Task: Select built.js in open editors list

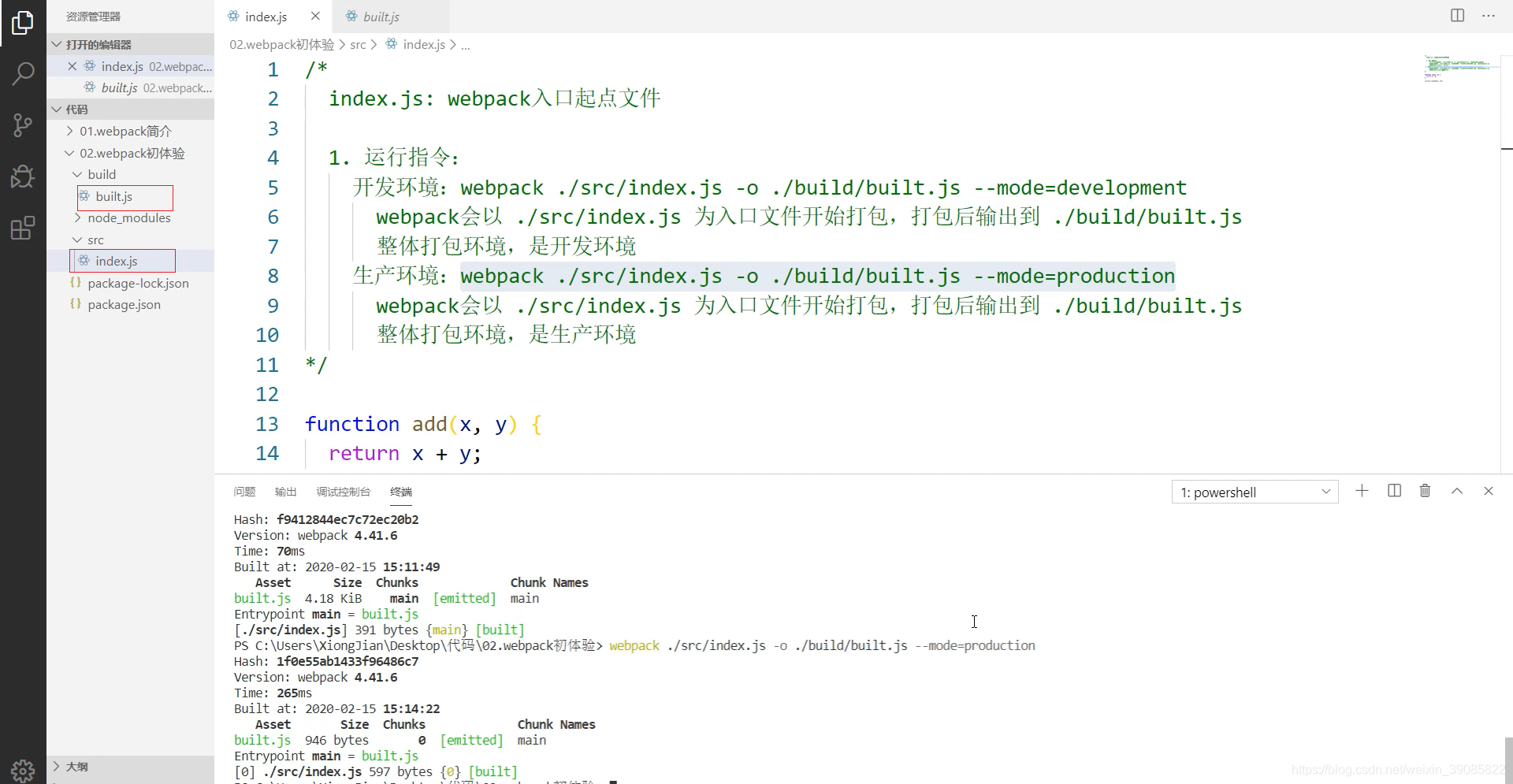Action: [130, 87]
